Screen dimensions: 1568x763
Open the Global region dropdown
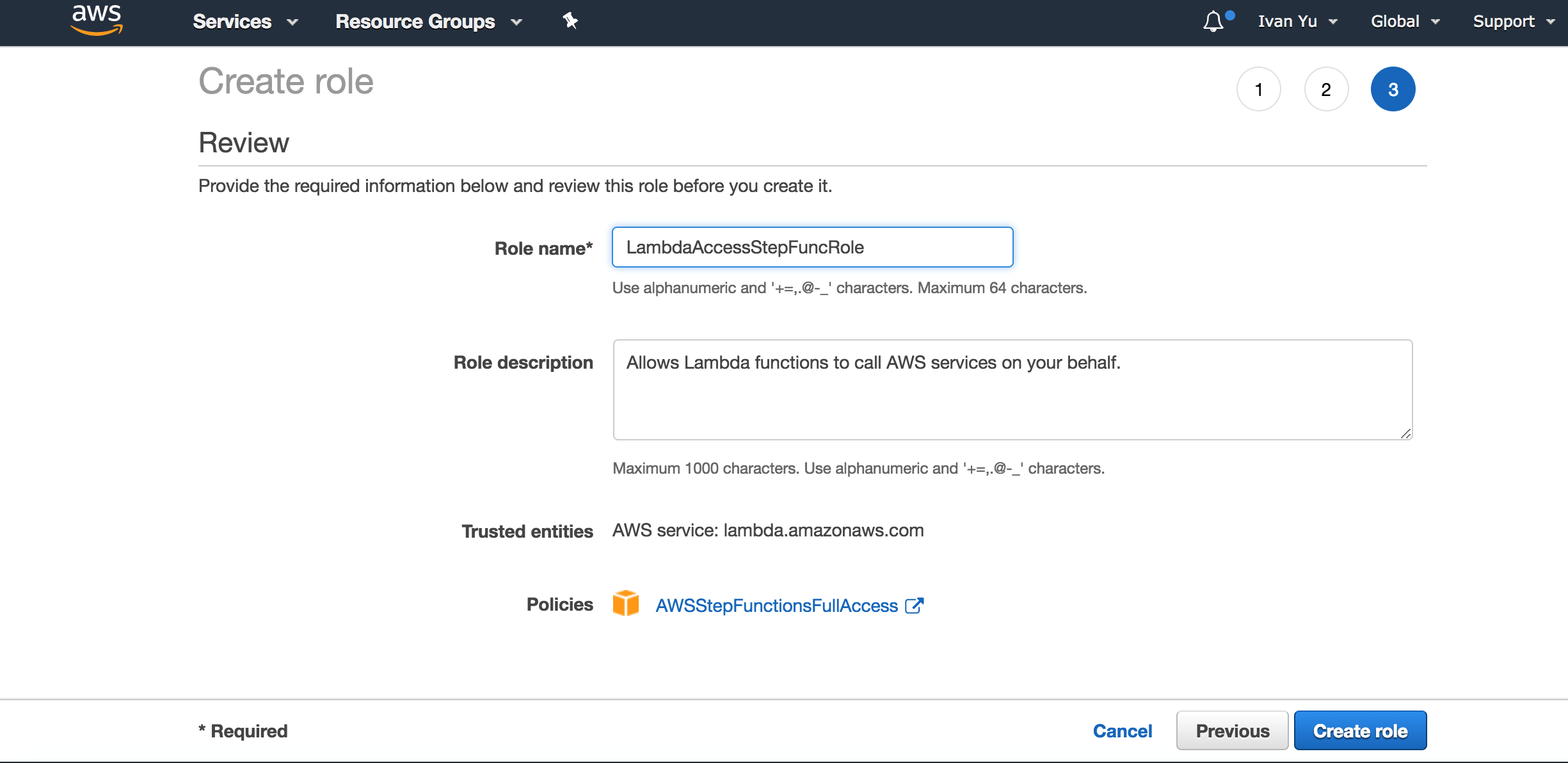(x=1405, y=22)
